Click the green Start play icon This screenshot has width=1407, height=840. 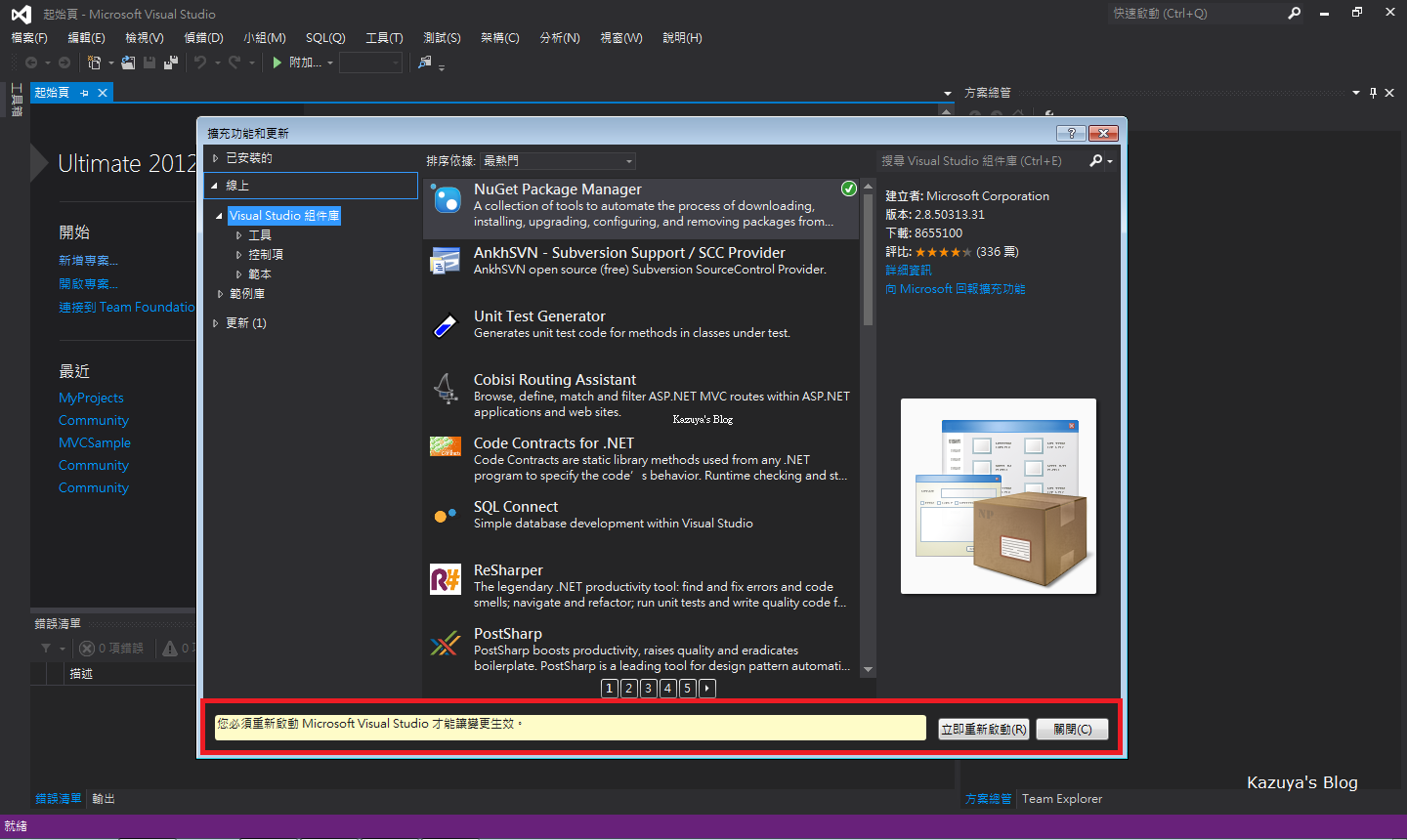[277, 63]
